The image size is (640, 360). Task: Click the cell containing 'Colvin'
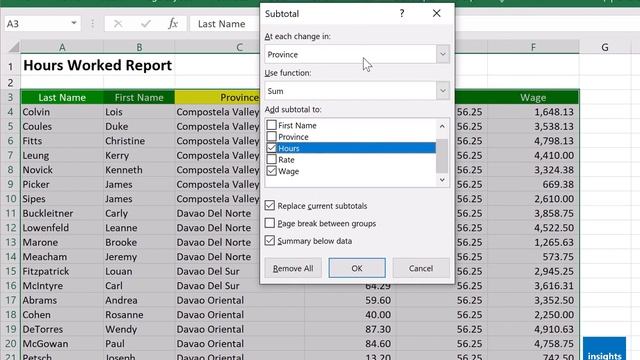(62, 112)
